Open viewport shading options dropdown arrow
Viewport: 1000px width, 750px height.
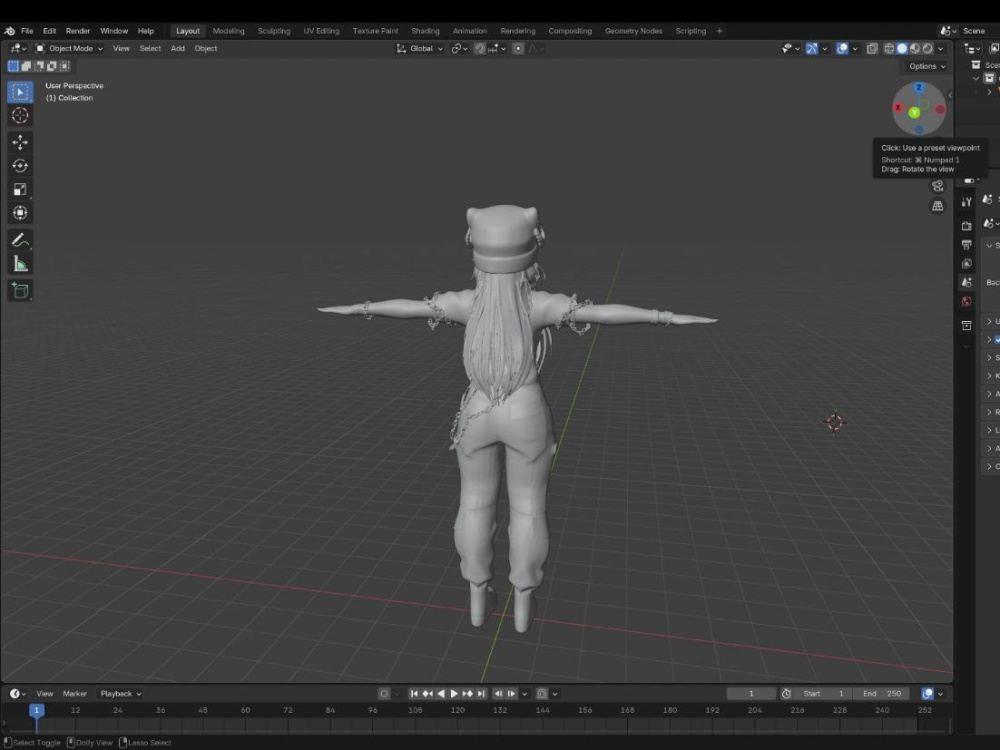pos(941,48)
